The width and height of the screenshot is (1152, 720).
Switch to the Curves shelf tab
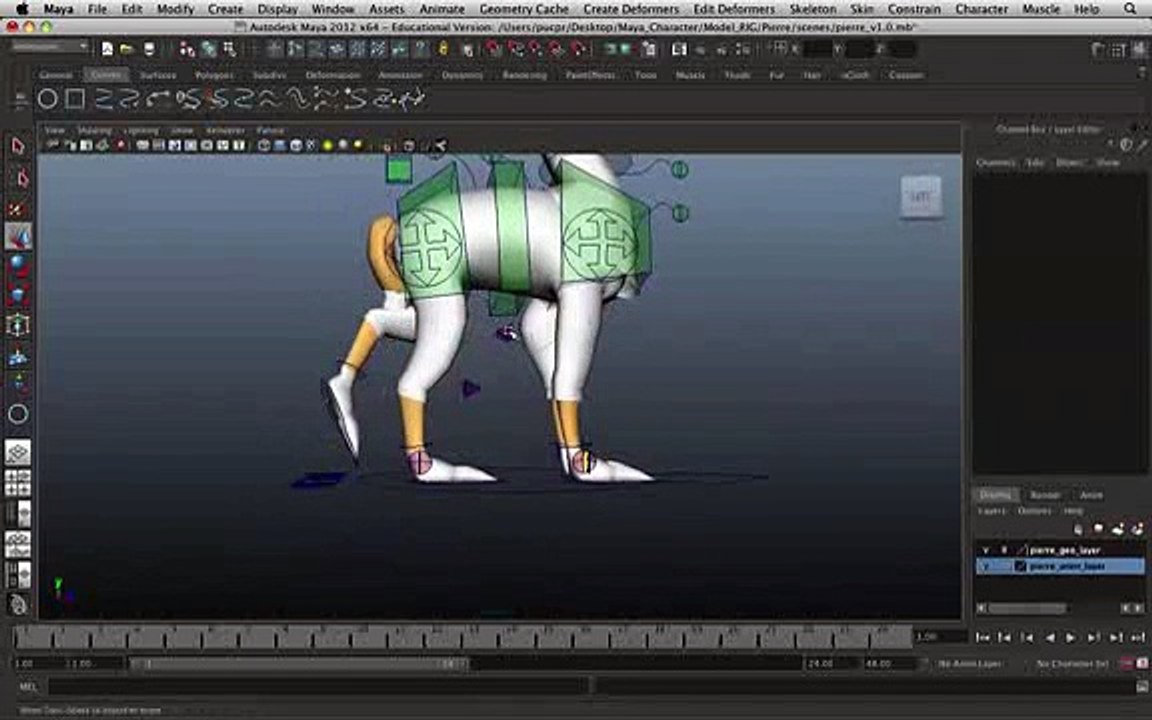point(106,75)
